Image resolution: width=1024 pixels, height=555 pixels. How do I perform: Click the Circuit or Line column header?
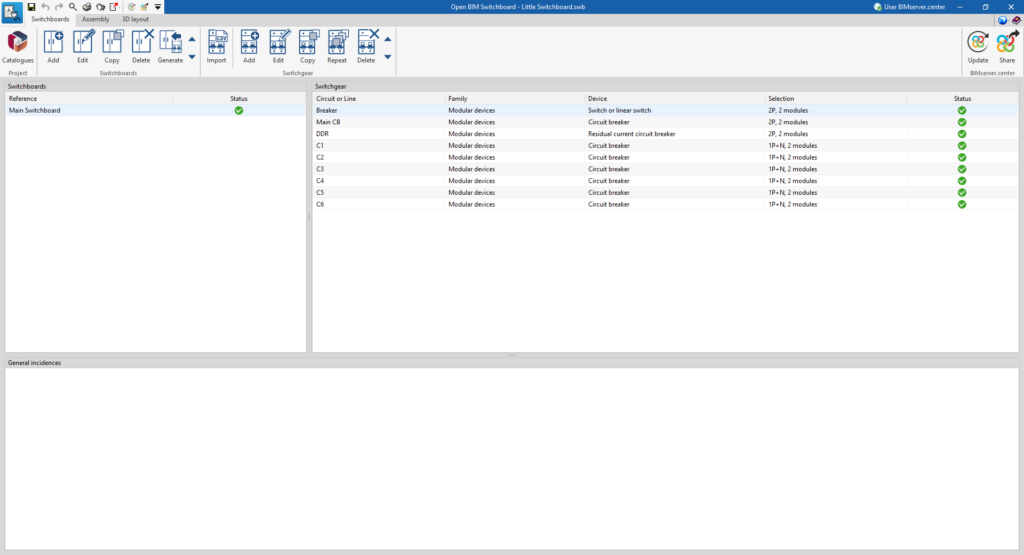[x=379, y=99]
